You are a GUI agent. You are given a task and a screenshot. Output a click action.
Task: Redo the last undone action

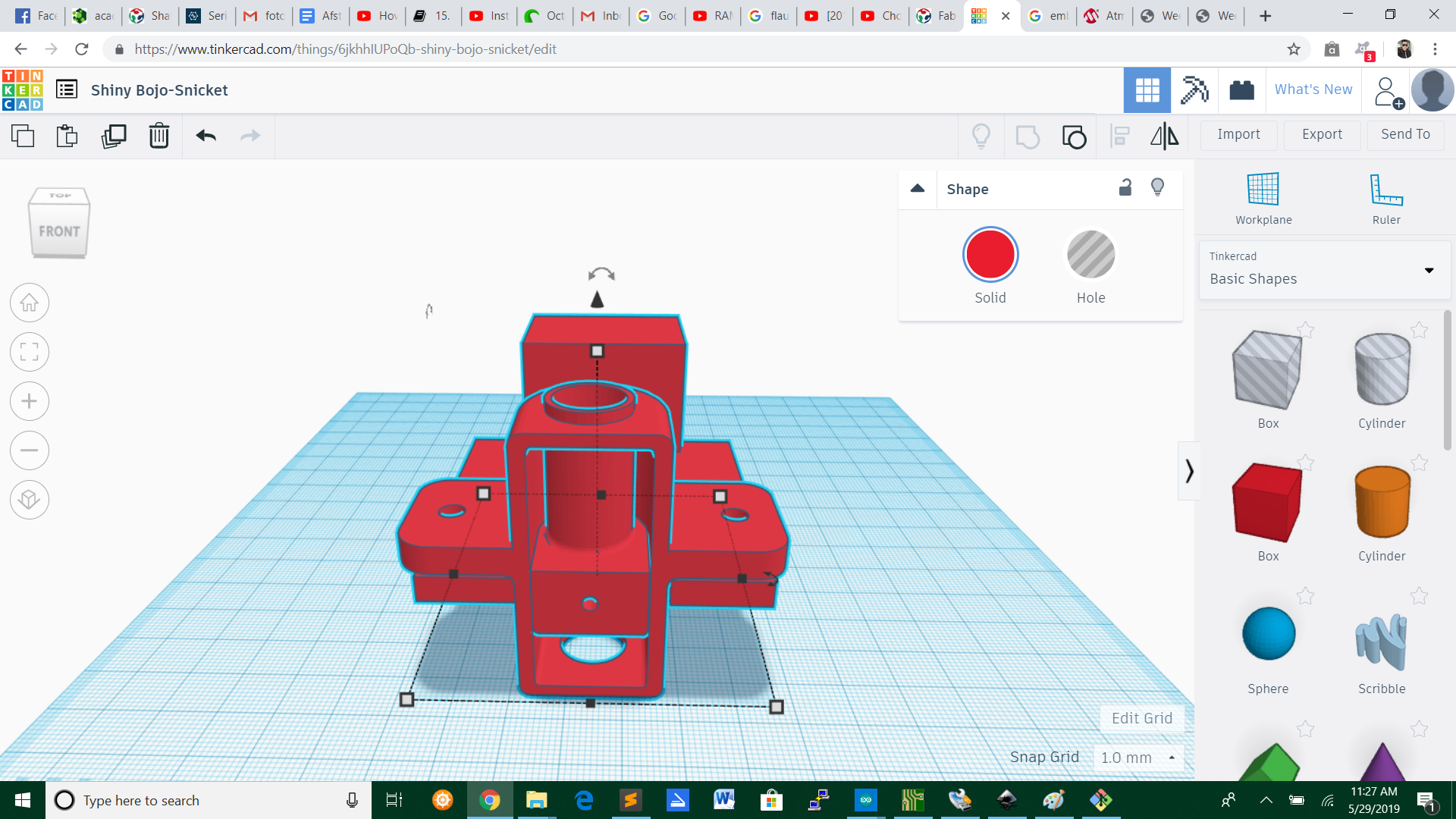[x=250, y=136]
